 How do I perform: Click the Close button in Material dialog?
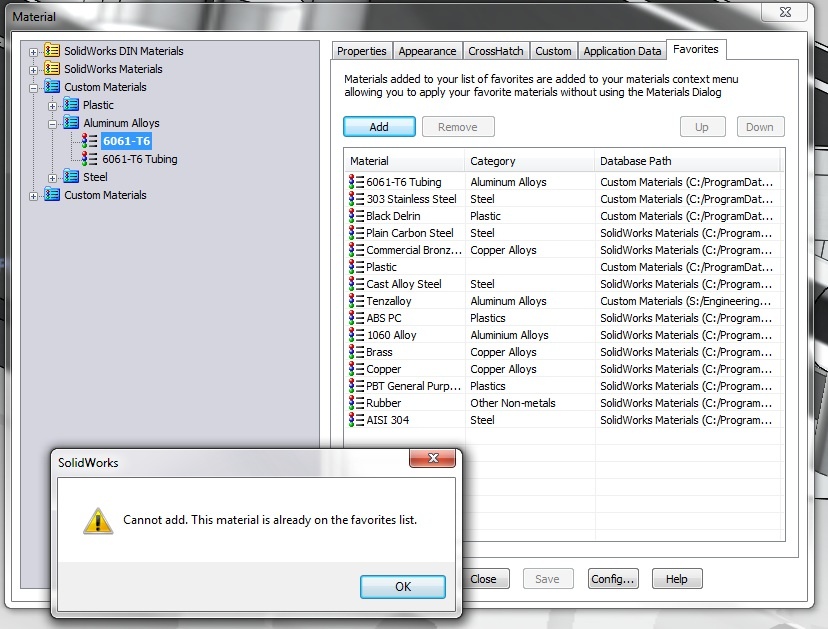(484, 579)
